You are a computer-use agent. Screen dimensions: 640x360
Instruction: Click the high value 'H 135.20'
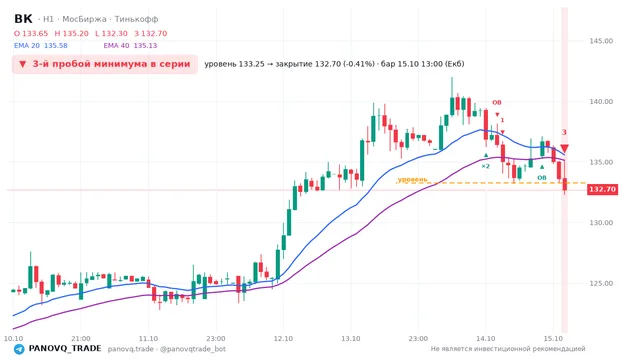(71, 33)
